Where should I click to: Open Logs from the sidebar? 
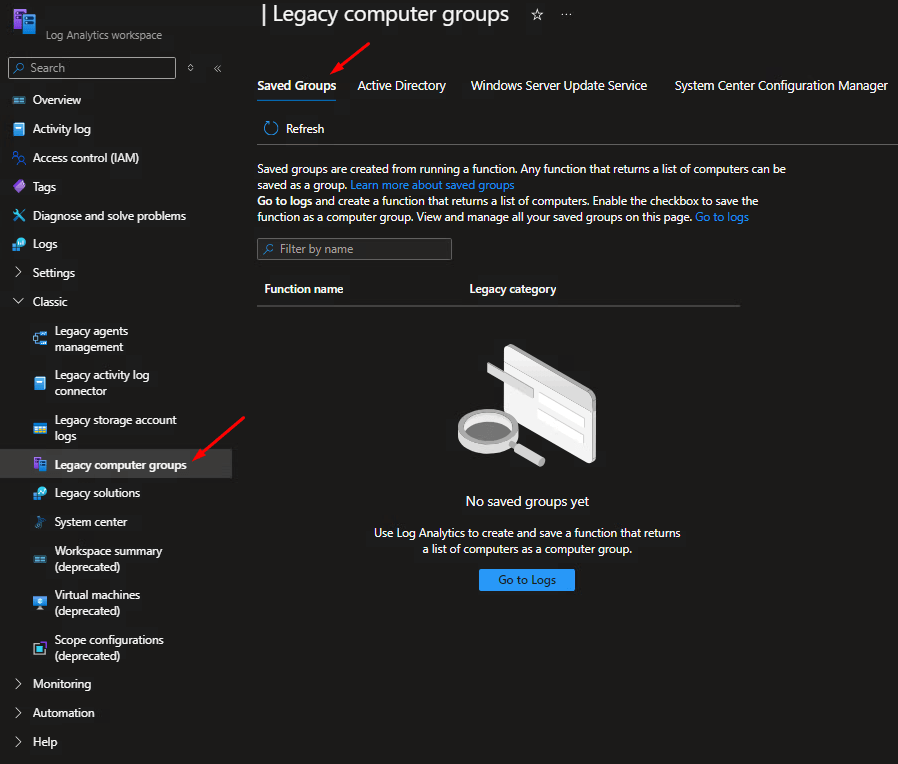pos(44,244)
